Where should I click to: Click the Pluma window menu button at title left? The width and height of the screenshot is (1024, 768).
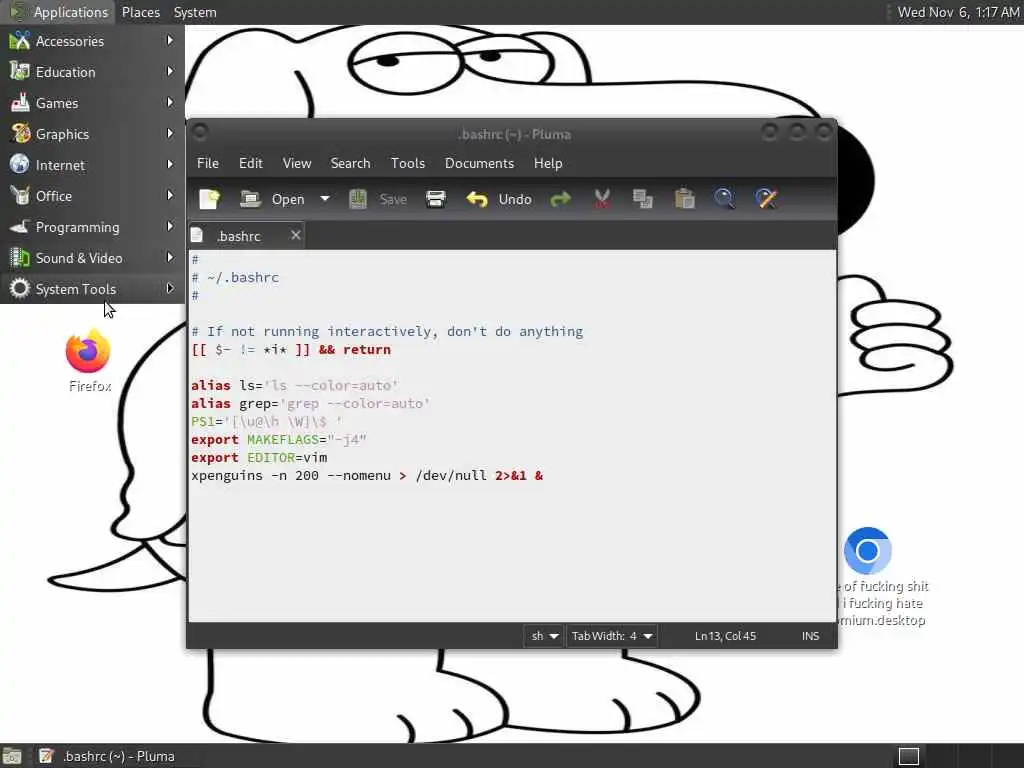click(200, 132)
